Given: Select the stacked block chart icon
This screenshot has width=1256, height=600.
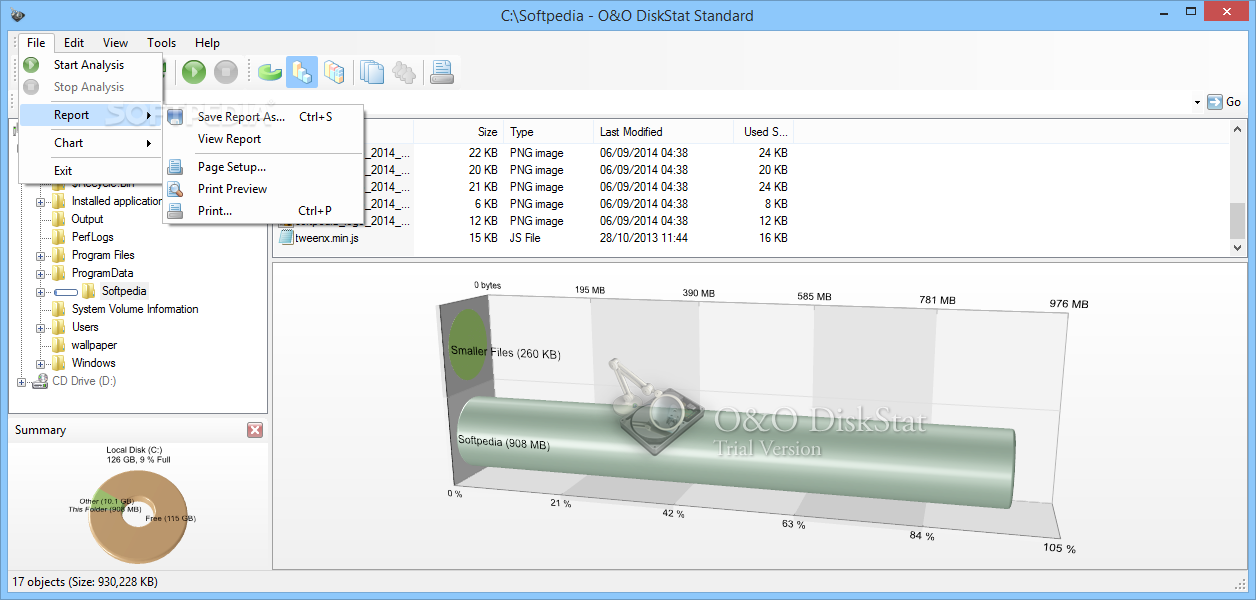Looking at the screenshot, I should [x=334, y=71].
